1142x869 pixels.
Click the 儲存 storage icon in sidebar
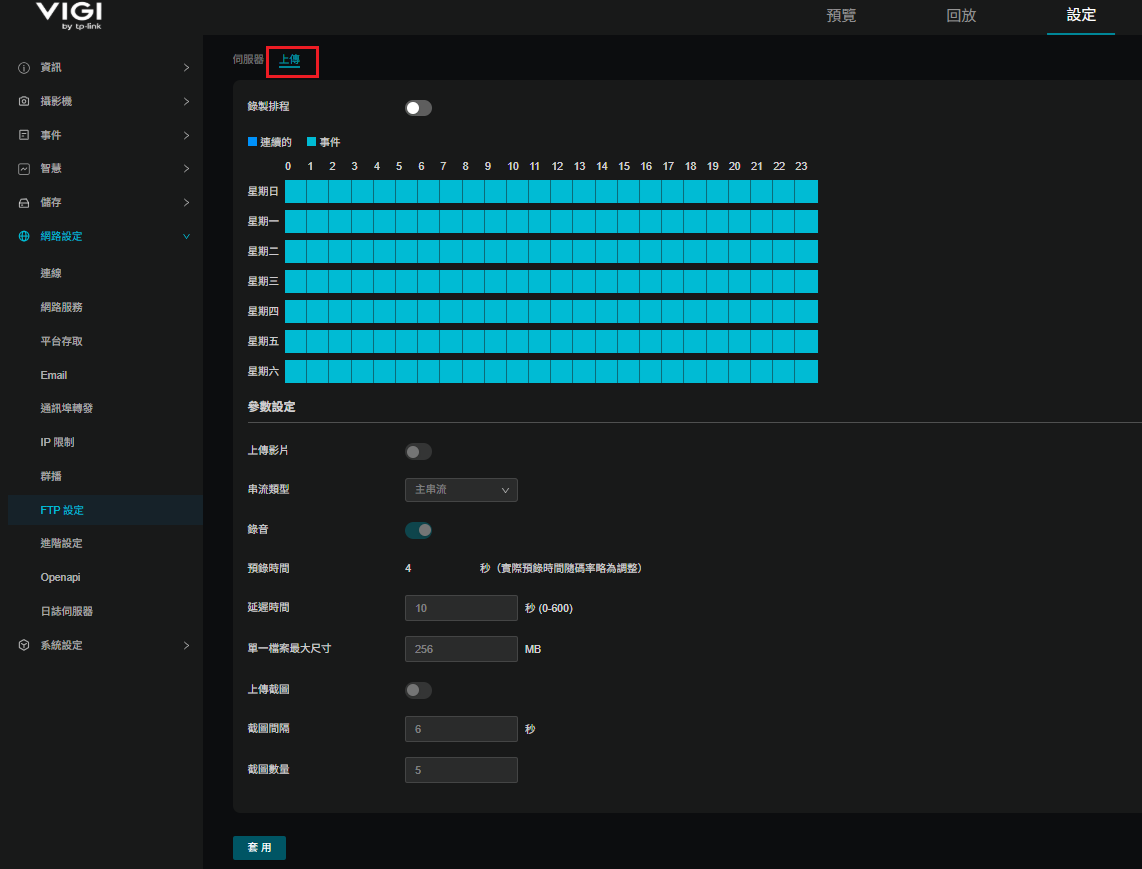(x=24, y=203)
